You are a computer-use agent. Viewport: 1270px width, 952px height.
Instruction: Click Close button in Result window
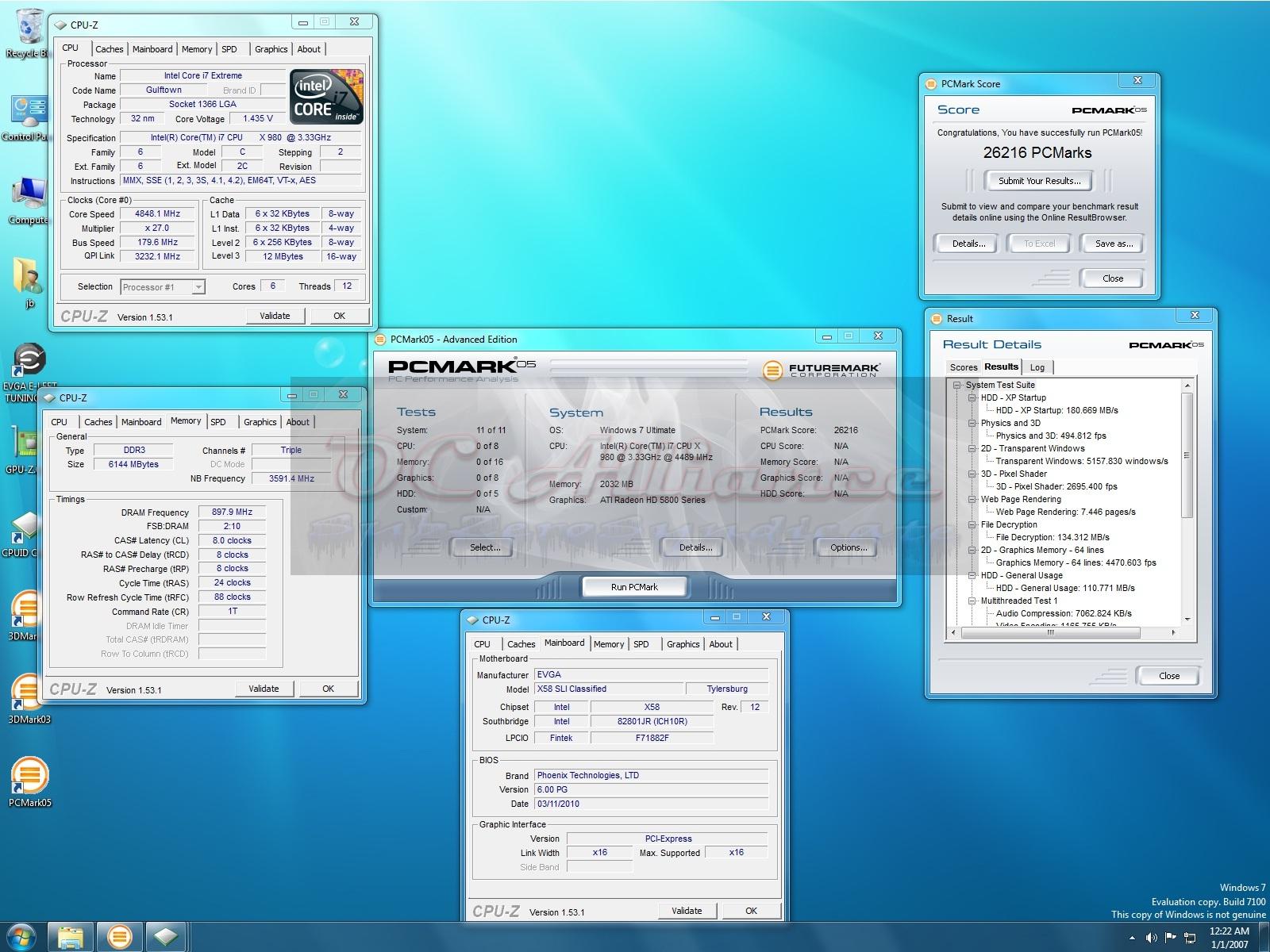(1168, 676)
